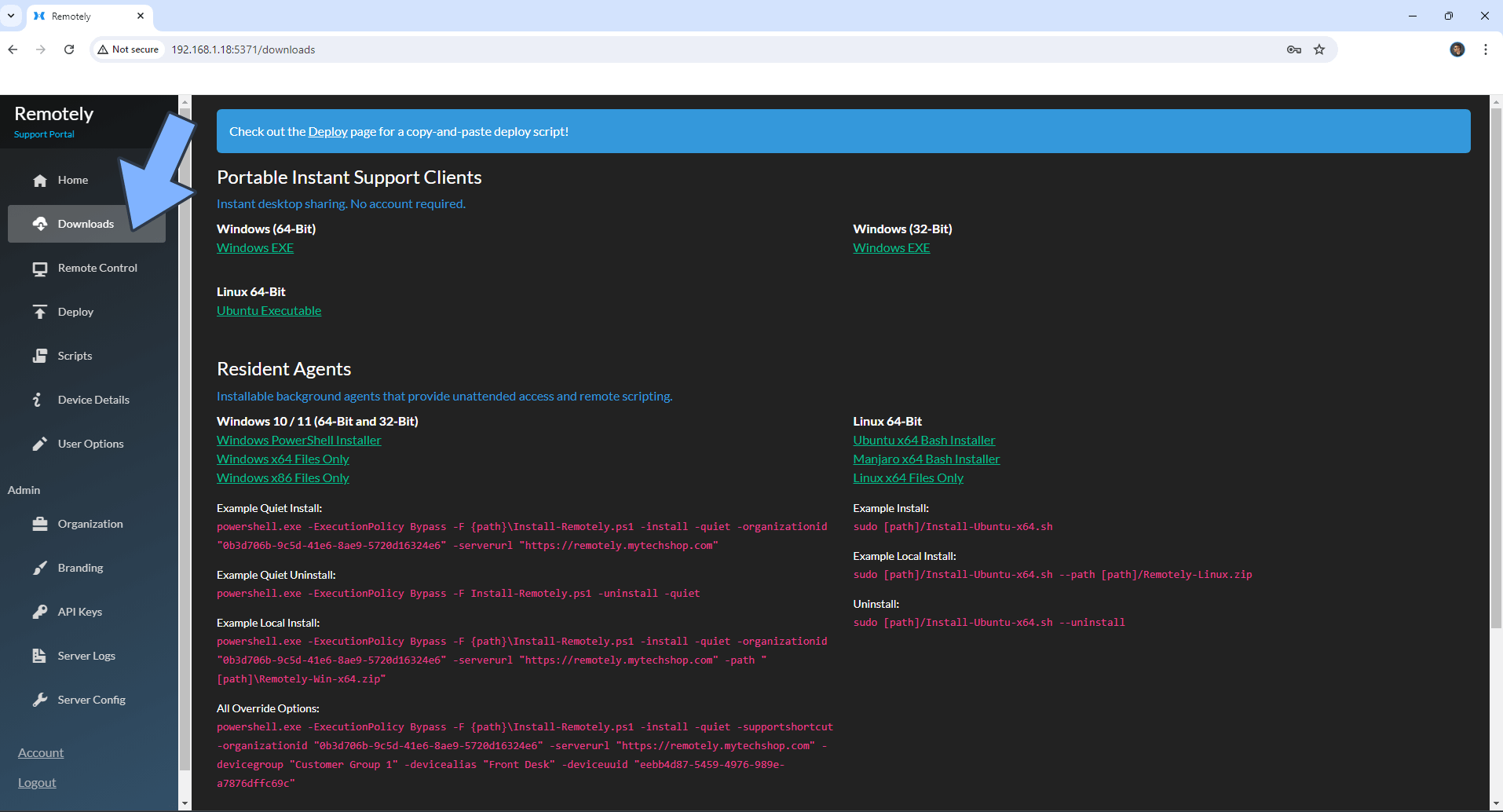Download Windows EXE under Windows (64-Bit)
This screenshot has height=812, width=1503.
(x=255, y=247)
